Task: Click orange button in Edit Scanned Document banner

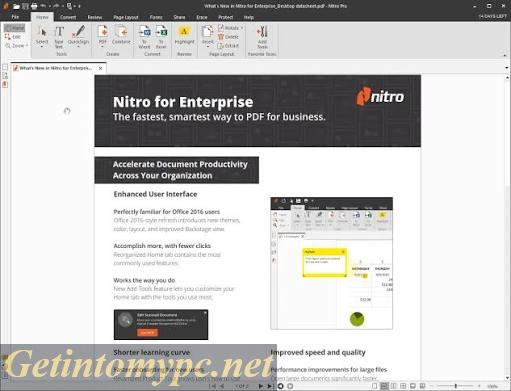Action: (147, 332)
